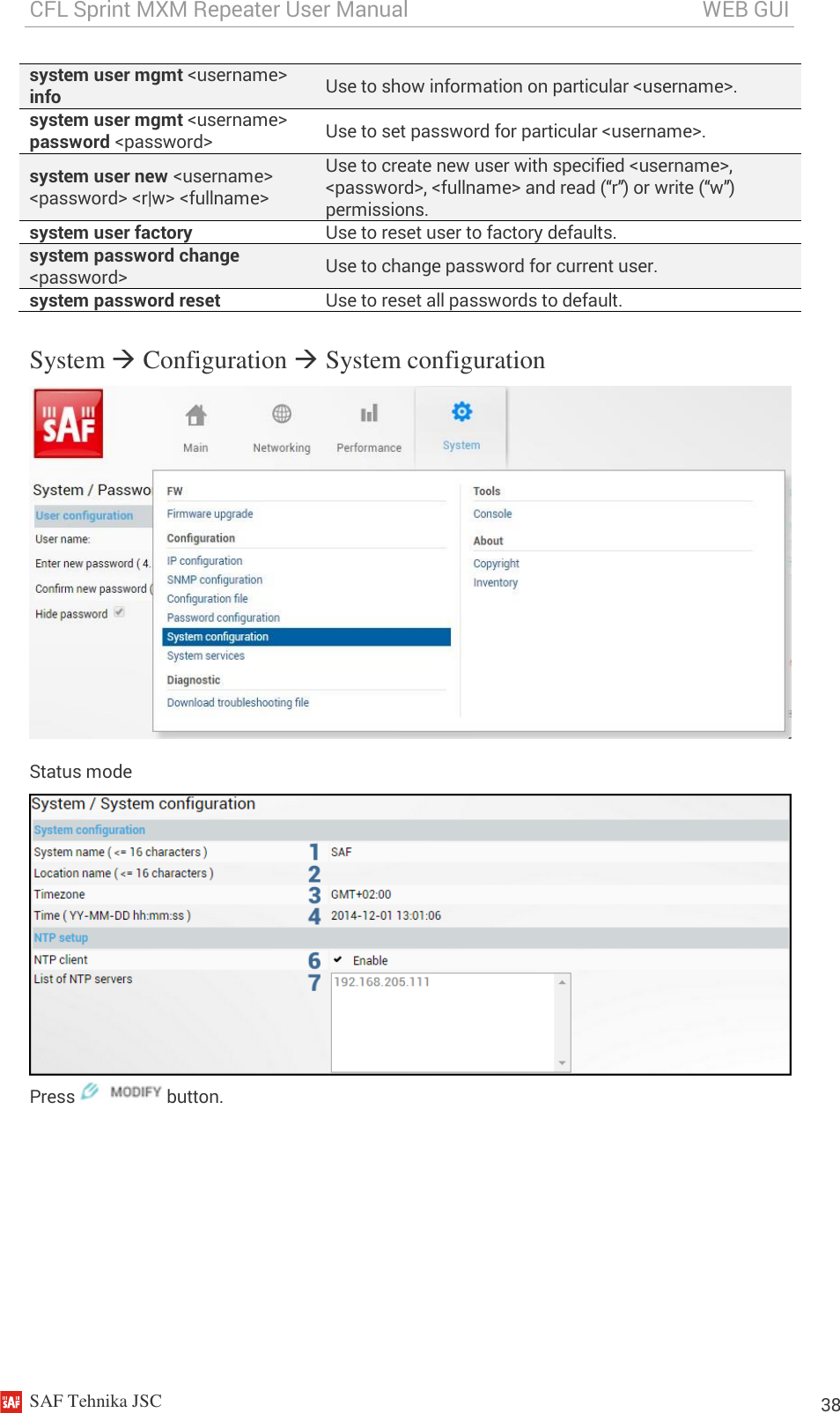This screenshot has width=840, height=1413.
Task: Open the Inventory link
Action: (495, 582)
